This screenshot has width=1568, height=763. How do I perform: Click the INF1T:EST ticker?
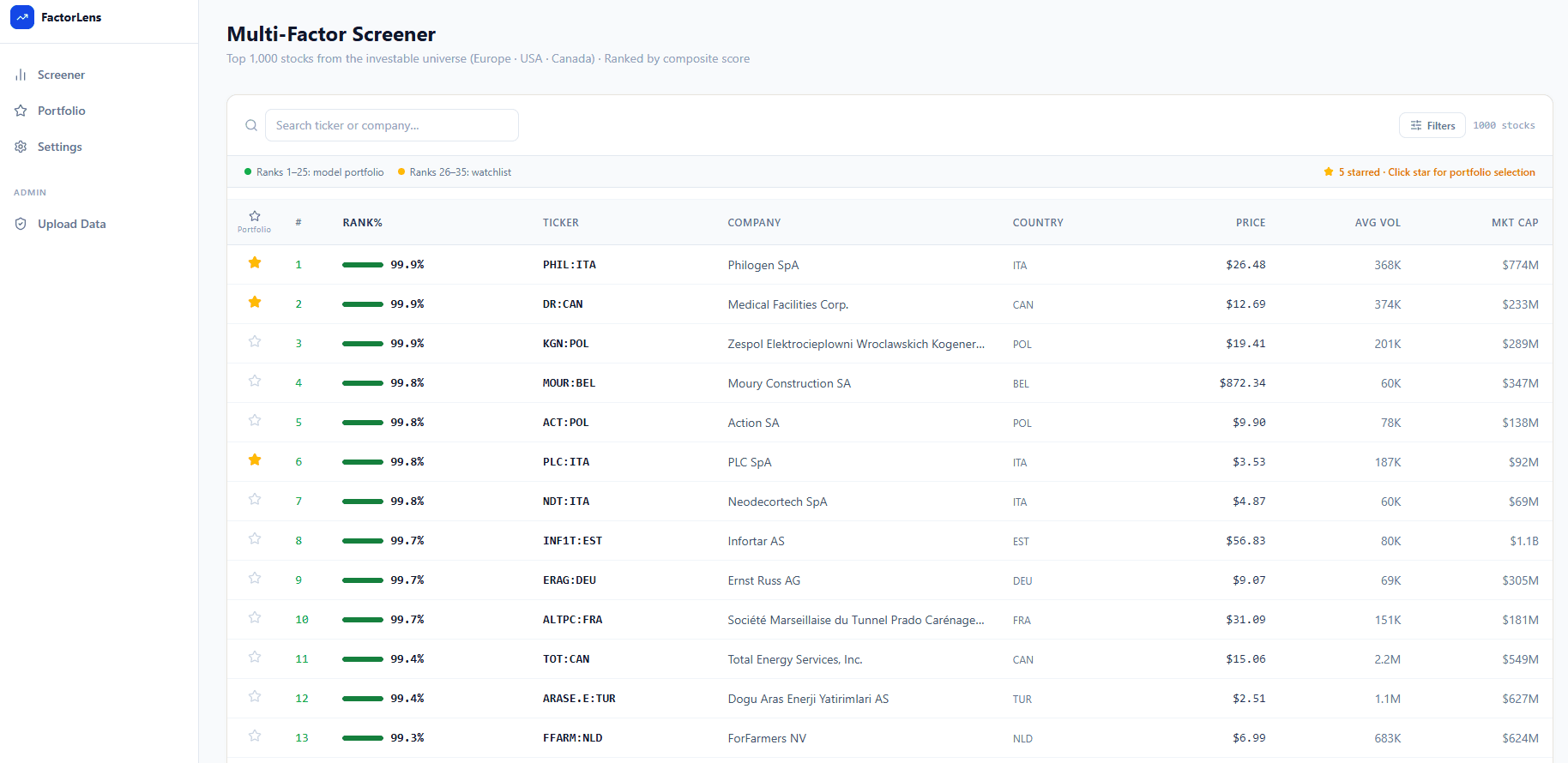(x=573, y=541)
